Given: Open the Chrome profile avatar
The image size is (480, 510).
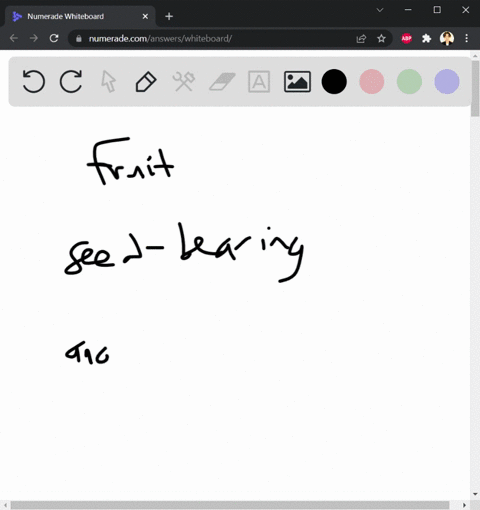Looking at the screenshot, I should 447,39.
